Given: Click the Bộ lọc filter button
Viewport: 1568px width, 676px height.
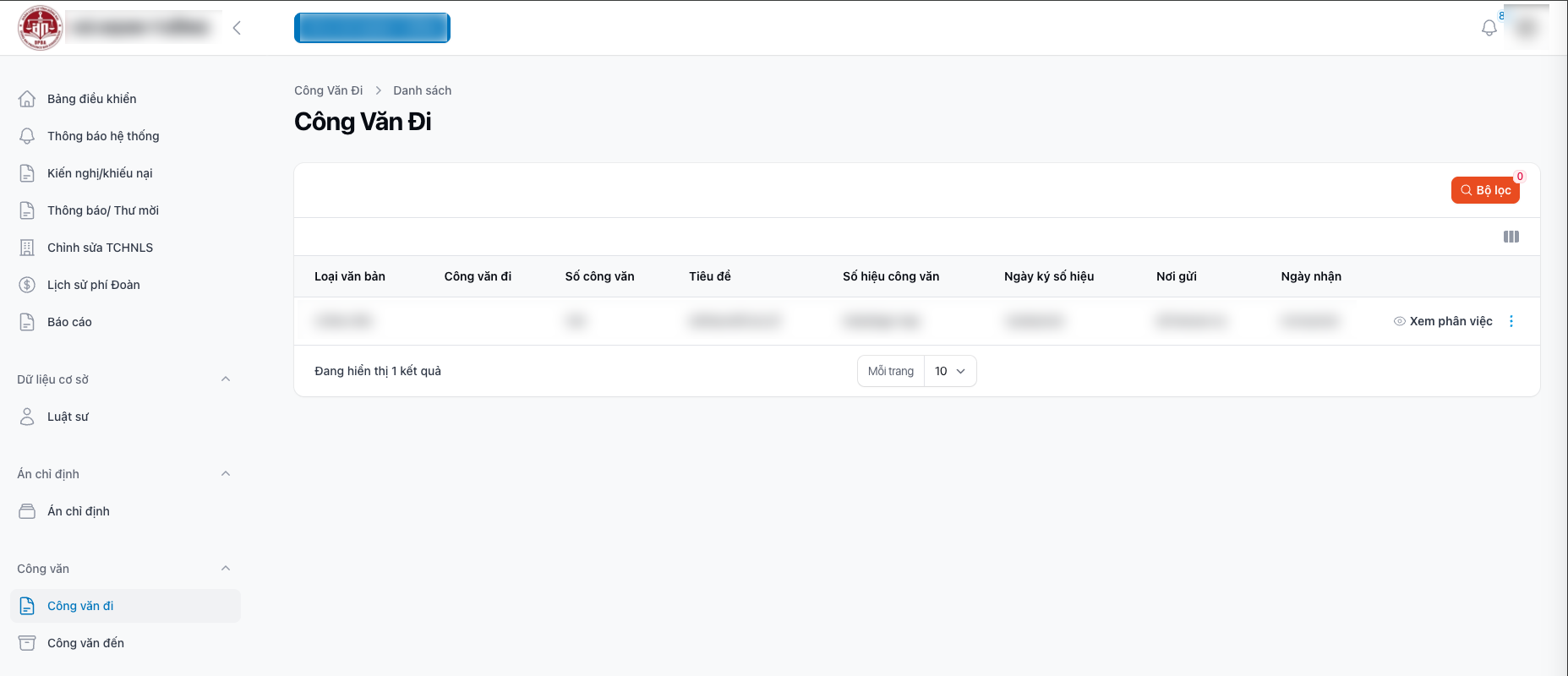Looking at the screenshot, I should pyautogui.click(x=1484, y=190).
